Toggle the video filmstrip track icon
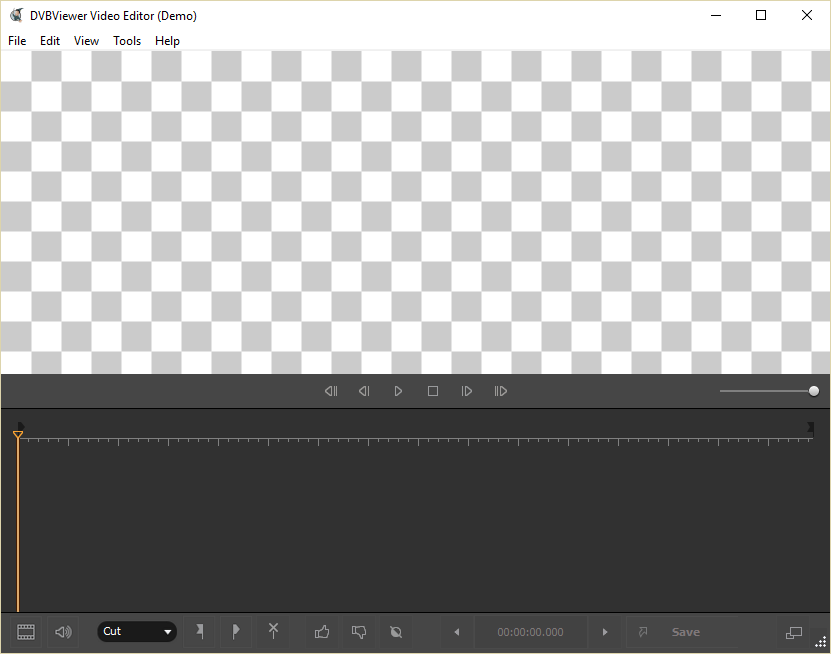 [x=25, y=632]
